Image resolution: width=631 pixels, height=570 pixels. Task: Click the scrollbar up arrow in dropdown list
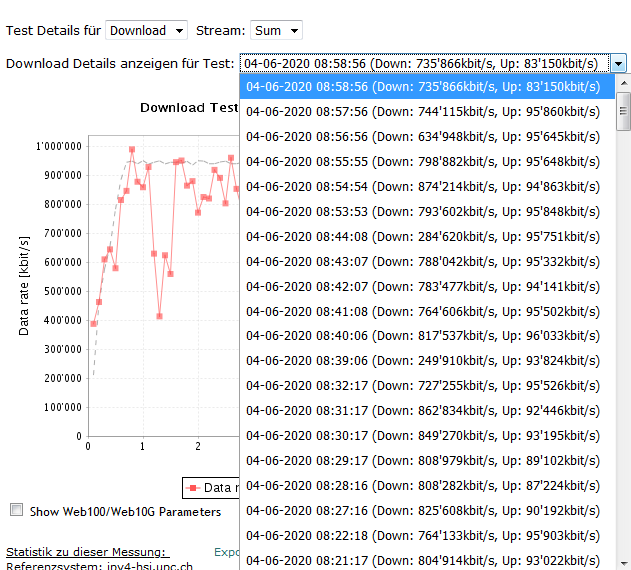623,85
